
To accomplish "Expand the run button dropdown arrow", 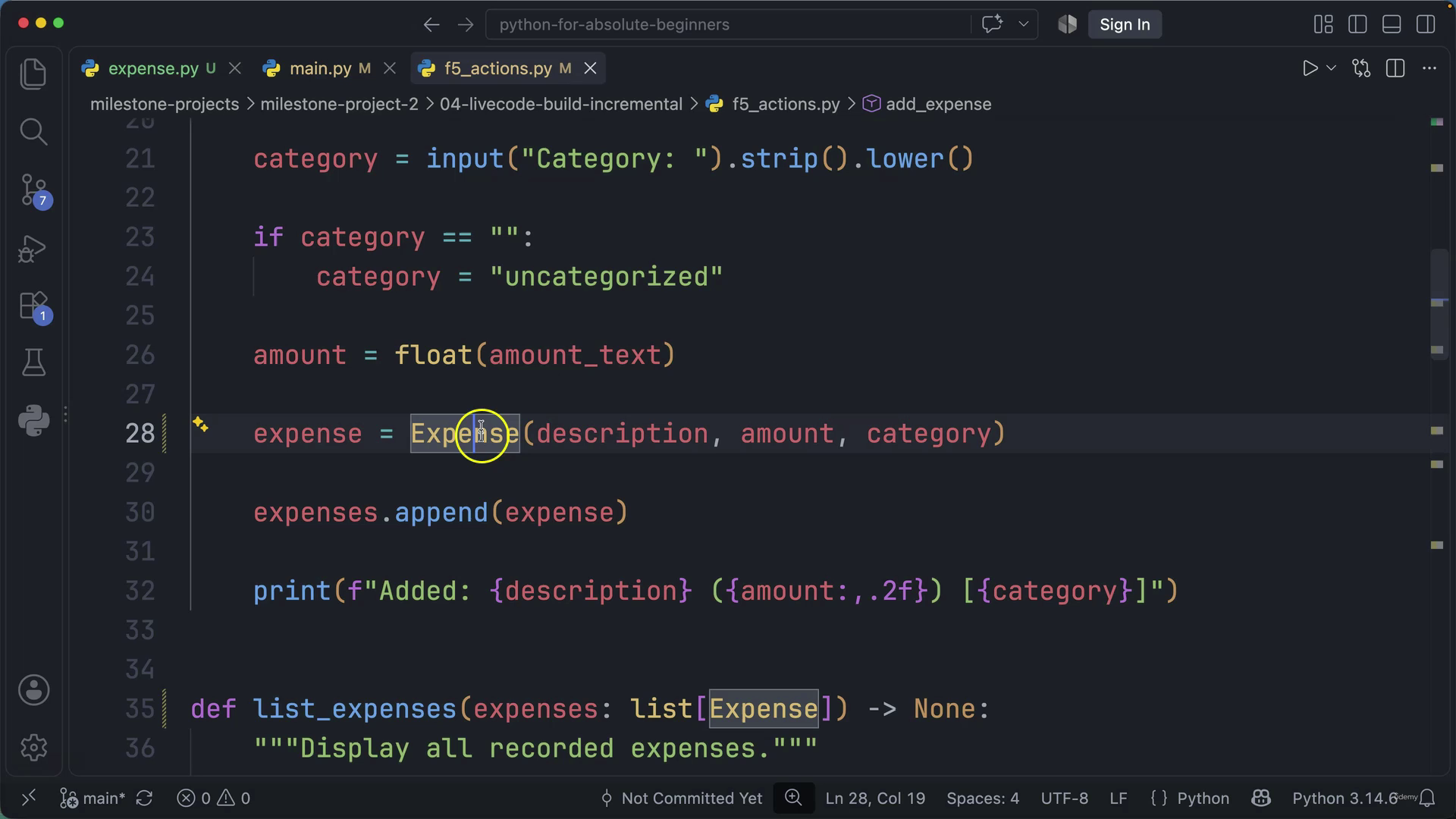I will [x=1331, y=68].
